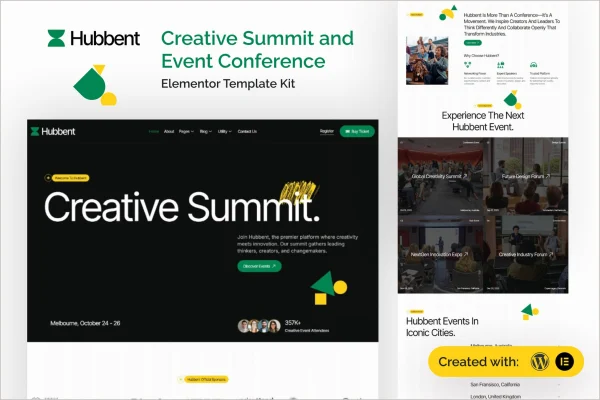Click the "357K+" attendee count

coord(293,323)
